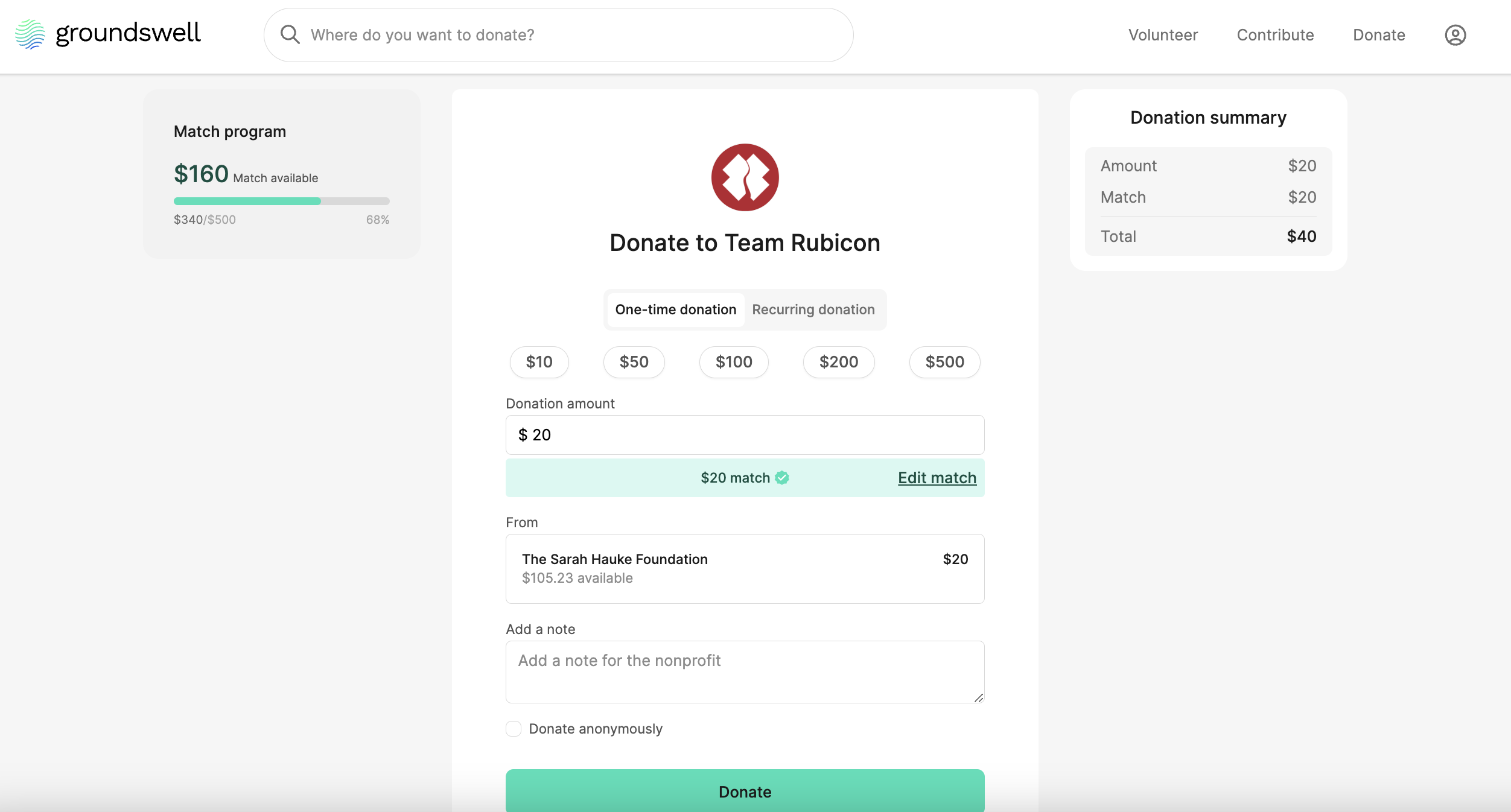Select the $500 preset amount
Image resolution: width=1511 pixels, height=812 pixels.
(x=944, y=362)
